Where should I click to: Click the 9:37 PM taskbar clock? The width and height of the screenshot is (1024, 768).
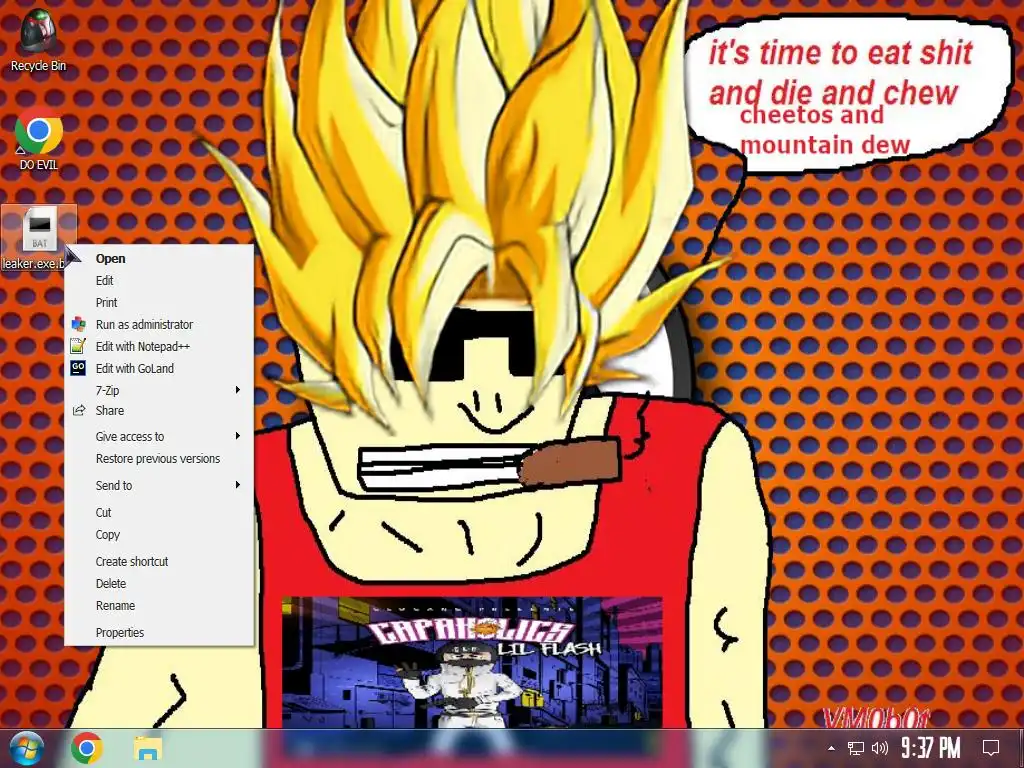[931, 748]
